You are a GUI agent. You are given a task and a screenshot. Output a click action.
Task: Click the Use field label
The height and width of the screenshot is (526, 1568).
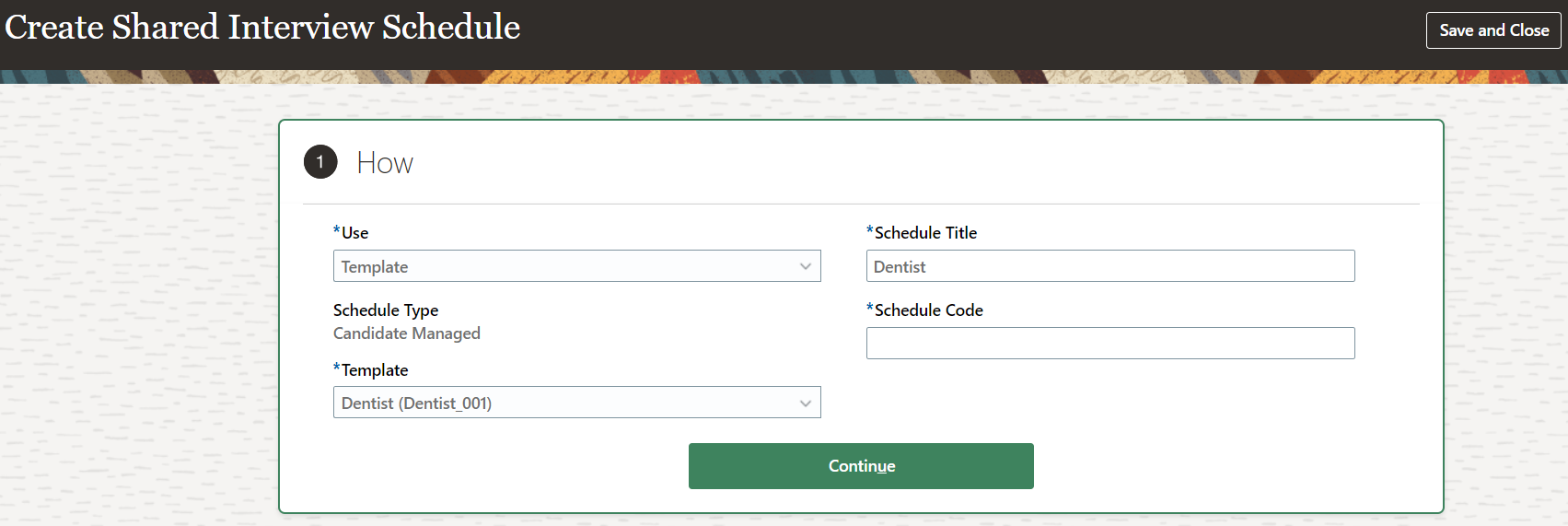point(354,233)
